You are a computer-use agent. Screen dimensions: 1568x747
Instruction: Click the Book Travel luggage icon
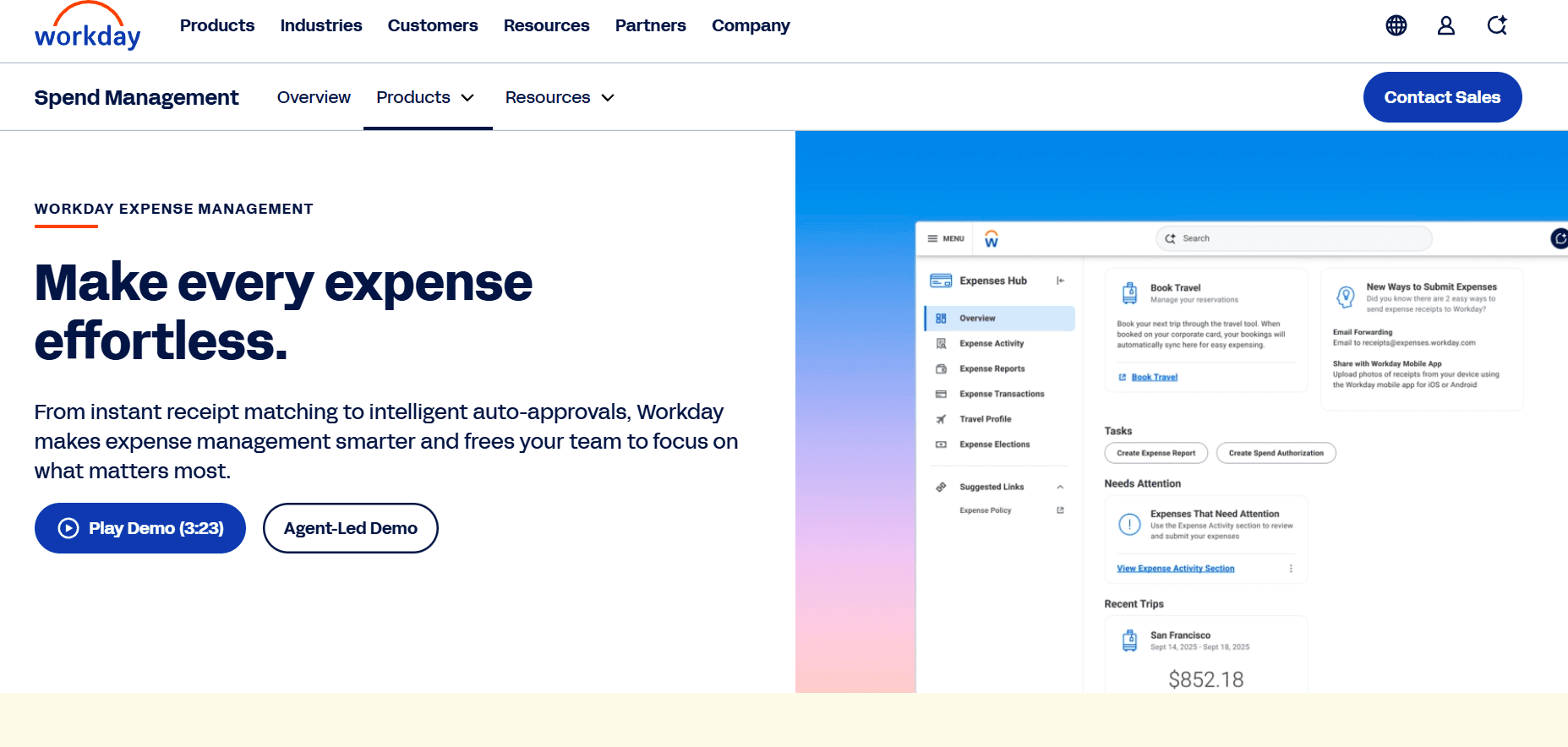click(1129, 293)
